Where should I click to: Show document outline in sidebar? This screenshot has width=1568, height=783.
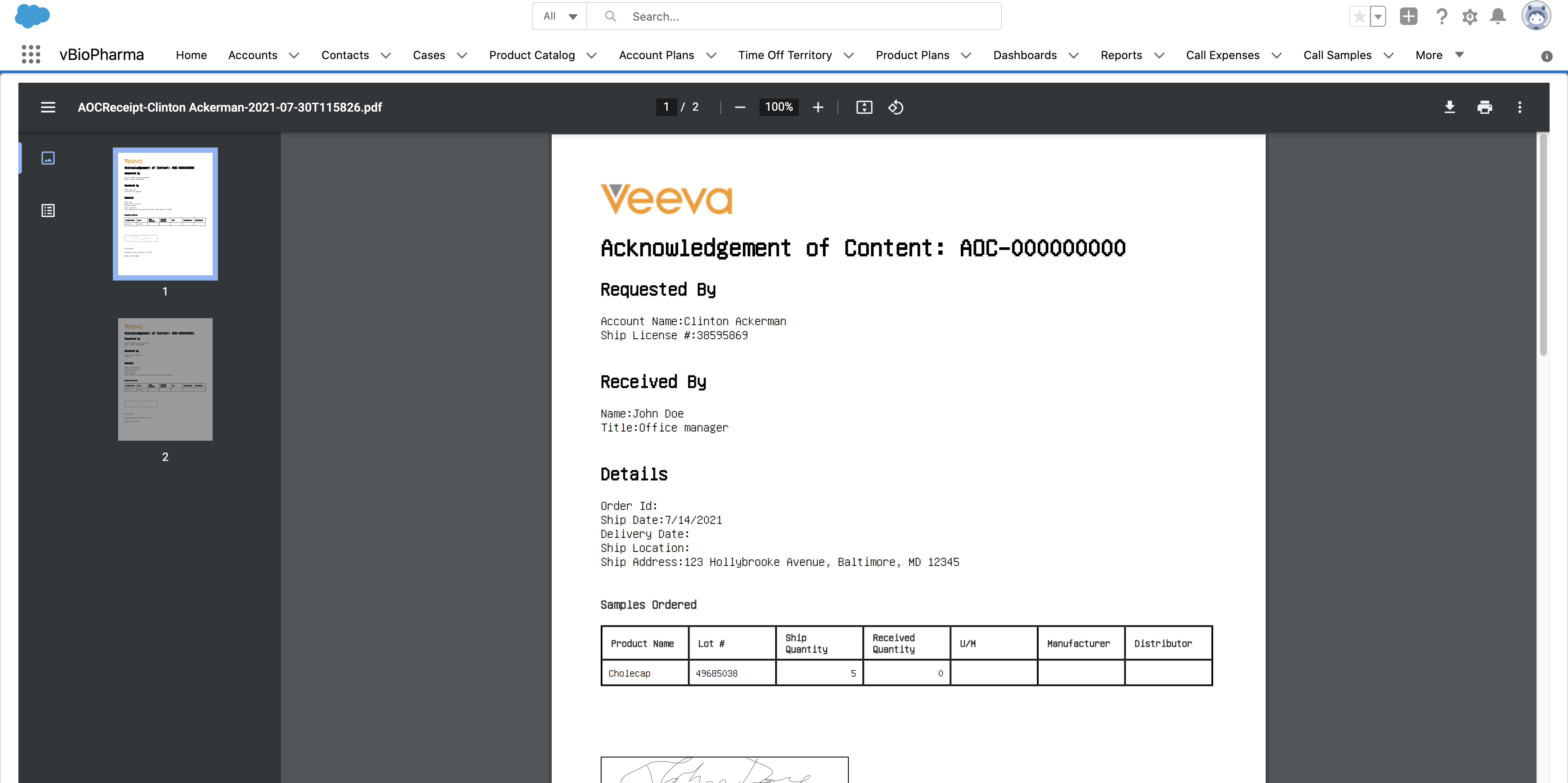point(48,211)
